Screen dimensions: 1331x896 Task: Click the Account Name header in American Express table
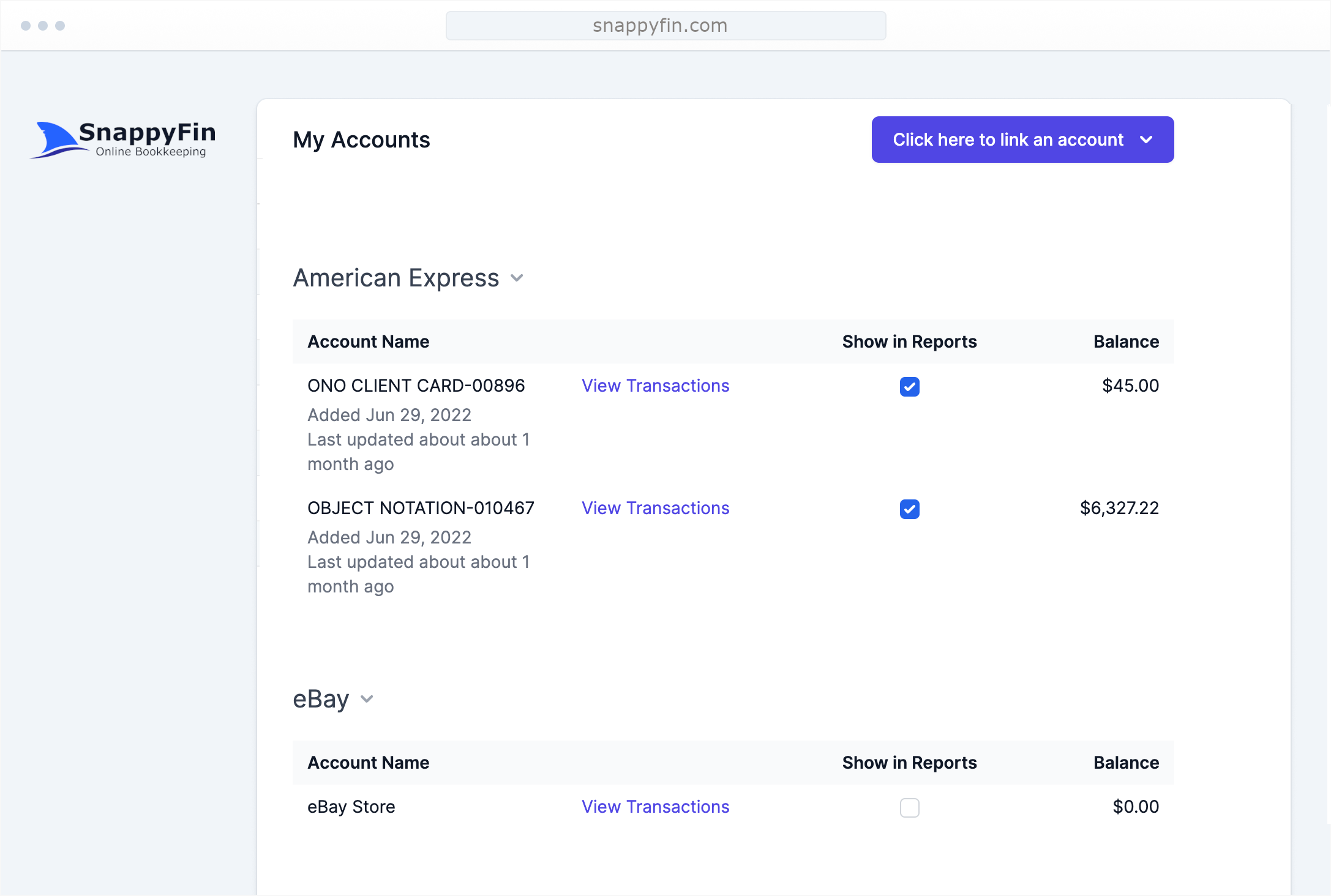[369, 342]
